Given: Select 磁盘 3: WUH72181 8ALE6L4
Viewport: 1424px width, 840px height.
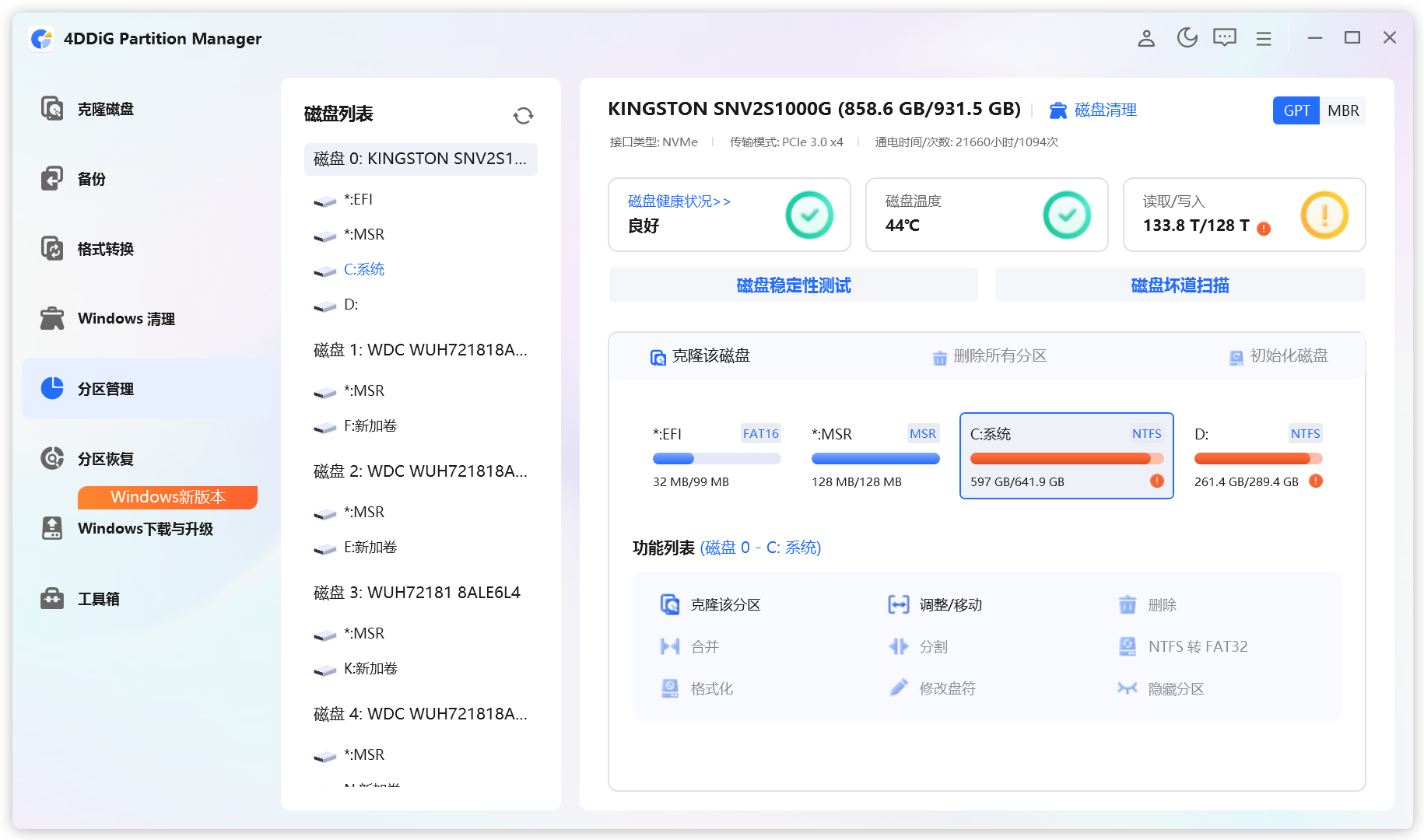Looking at the screenshot, I should (416, 593).
